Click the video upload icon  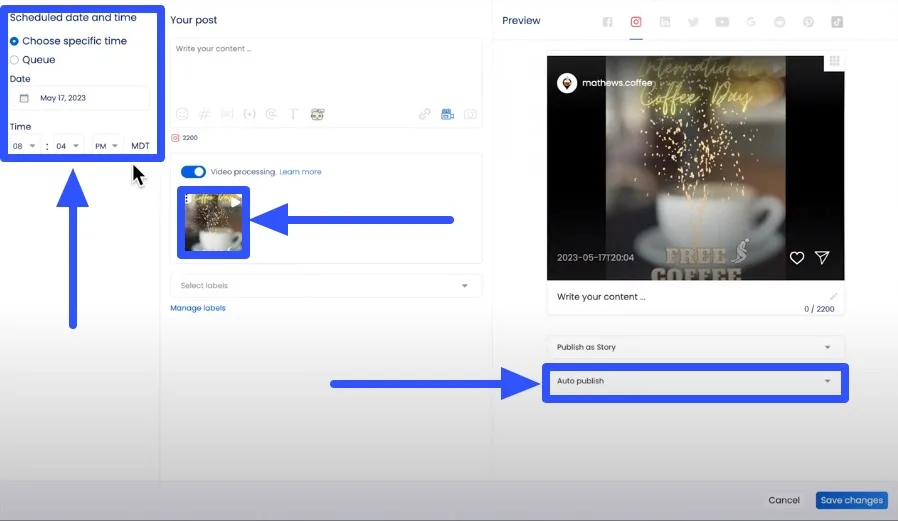pos(447,114)
